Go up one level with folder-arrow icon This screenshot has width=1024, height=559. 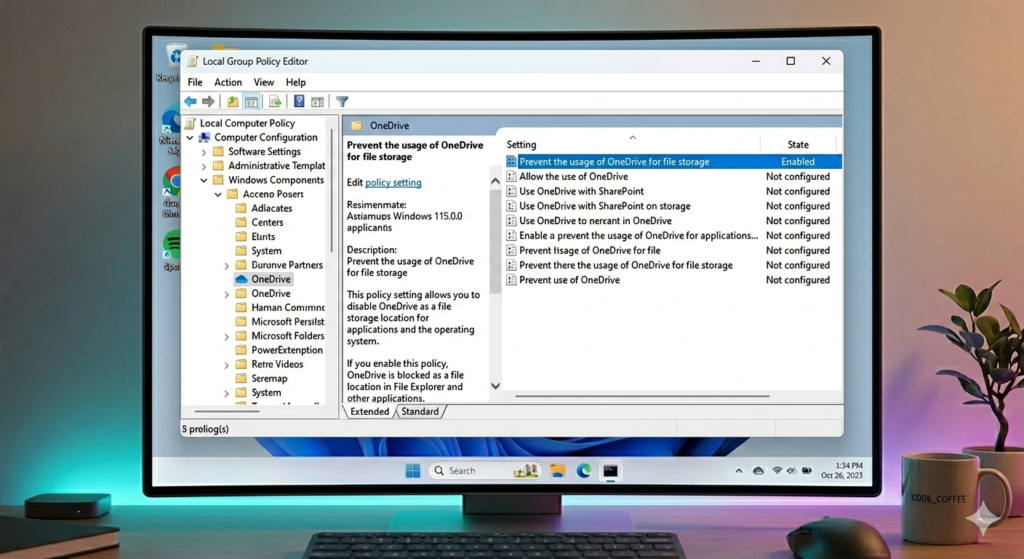(232, 101)
